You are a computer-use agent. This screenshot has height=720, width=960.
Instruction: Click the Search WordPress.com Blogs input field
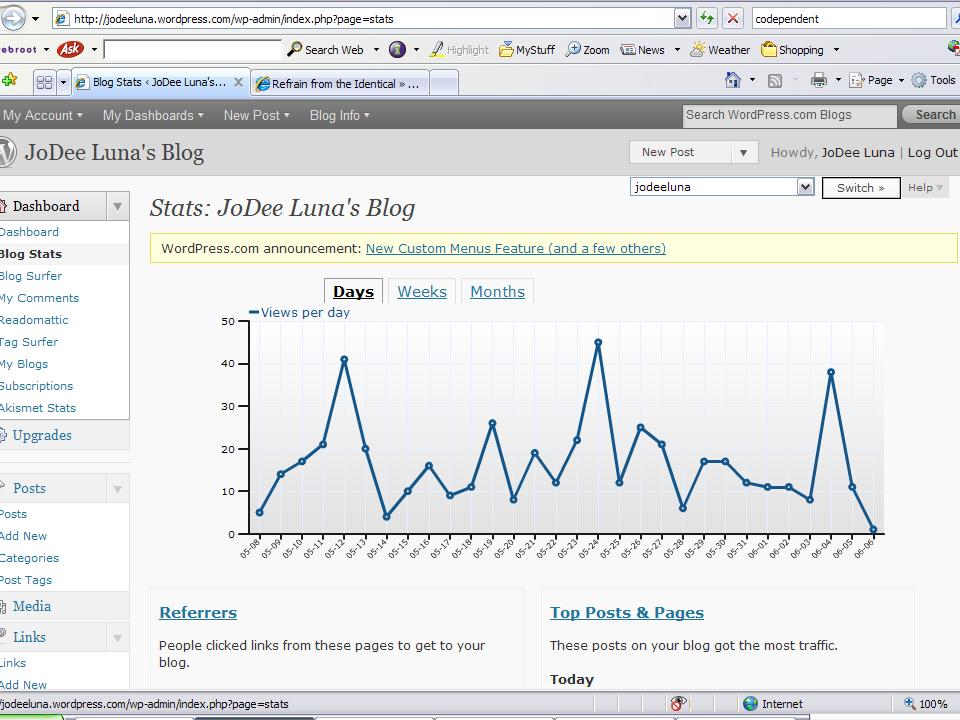[x=788, y=115]
